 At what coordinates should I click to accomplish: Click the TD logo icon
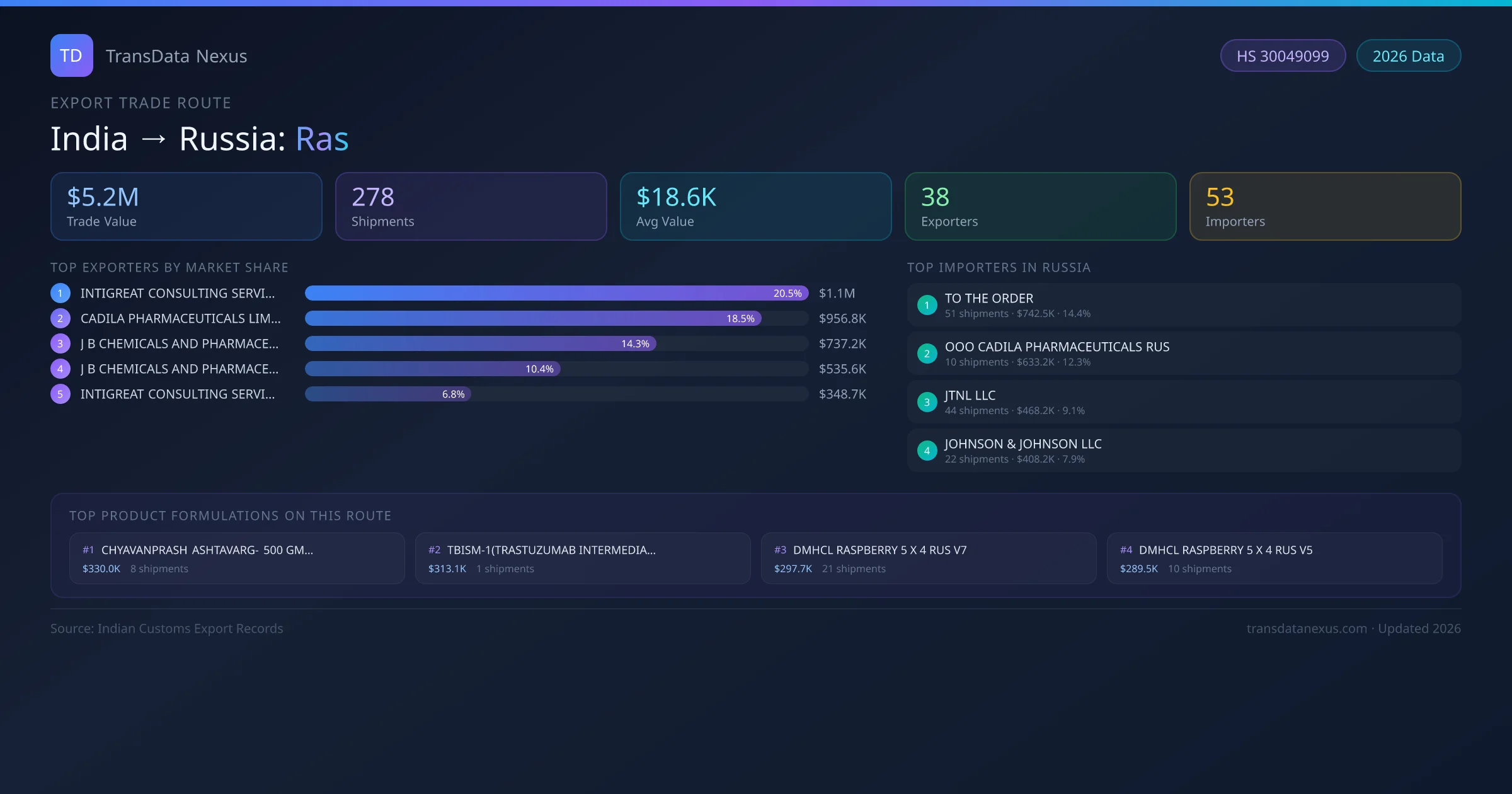[x=71, y=55]
